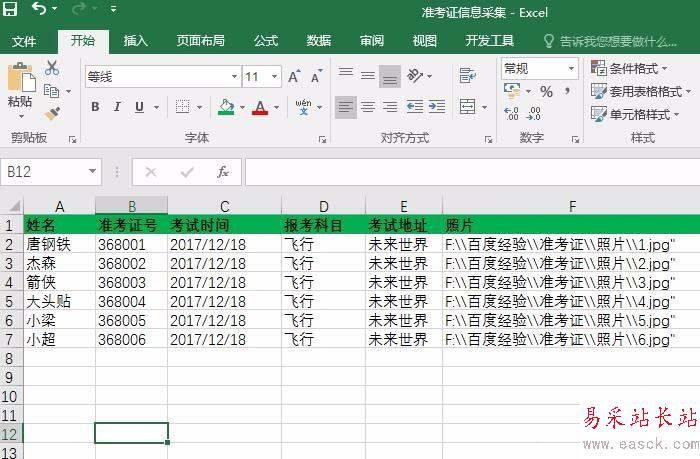Open the 剪贴板 pane launcher
Screen dimensions: 700x459
click(72, 140)
